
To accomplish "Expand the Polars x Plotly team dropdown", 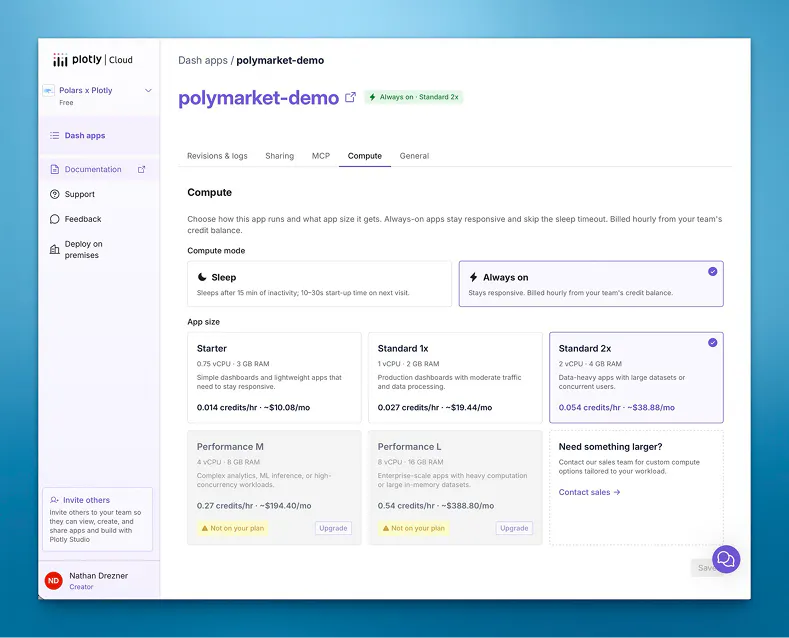I will pyautogui.click(x=148, y=91).
